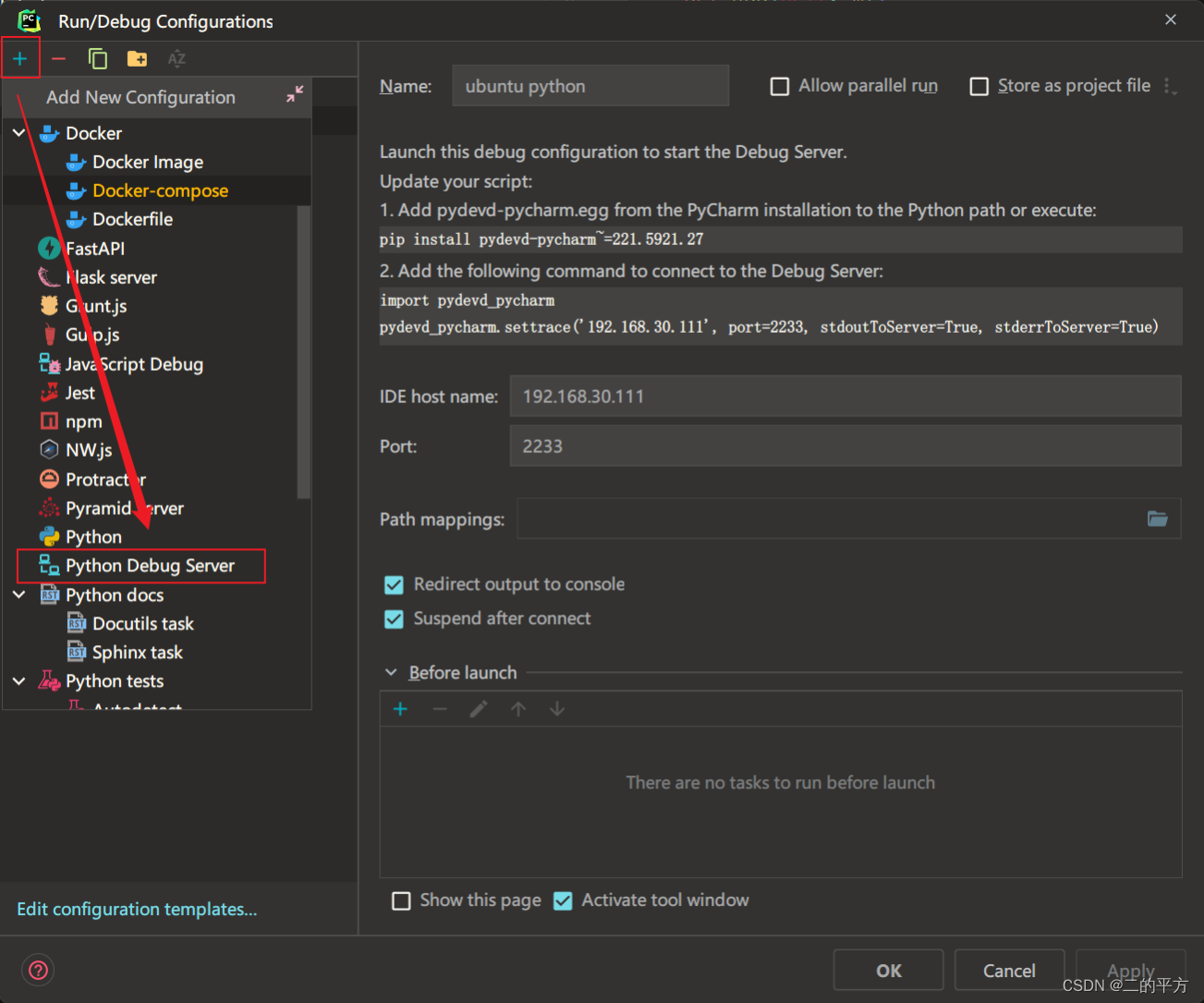Click the Name input field
Image resolution: width=1204 pixels, height=1003 pixels.
pos(590,86)
